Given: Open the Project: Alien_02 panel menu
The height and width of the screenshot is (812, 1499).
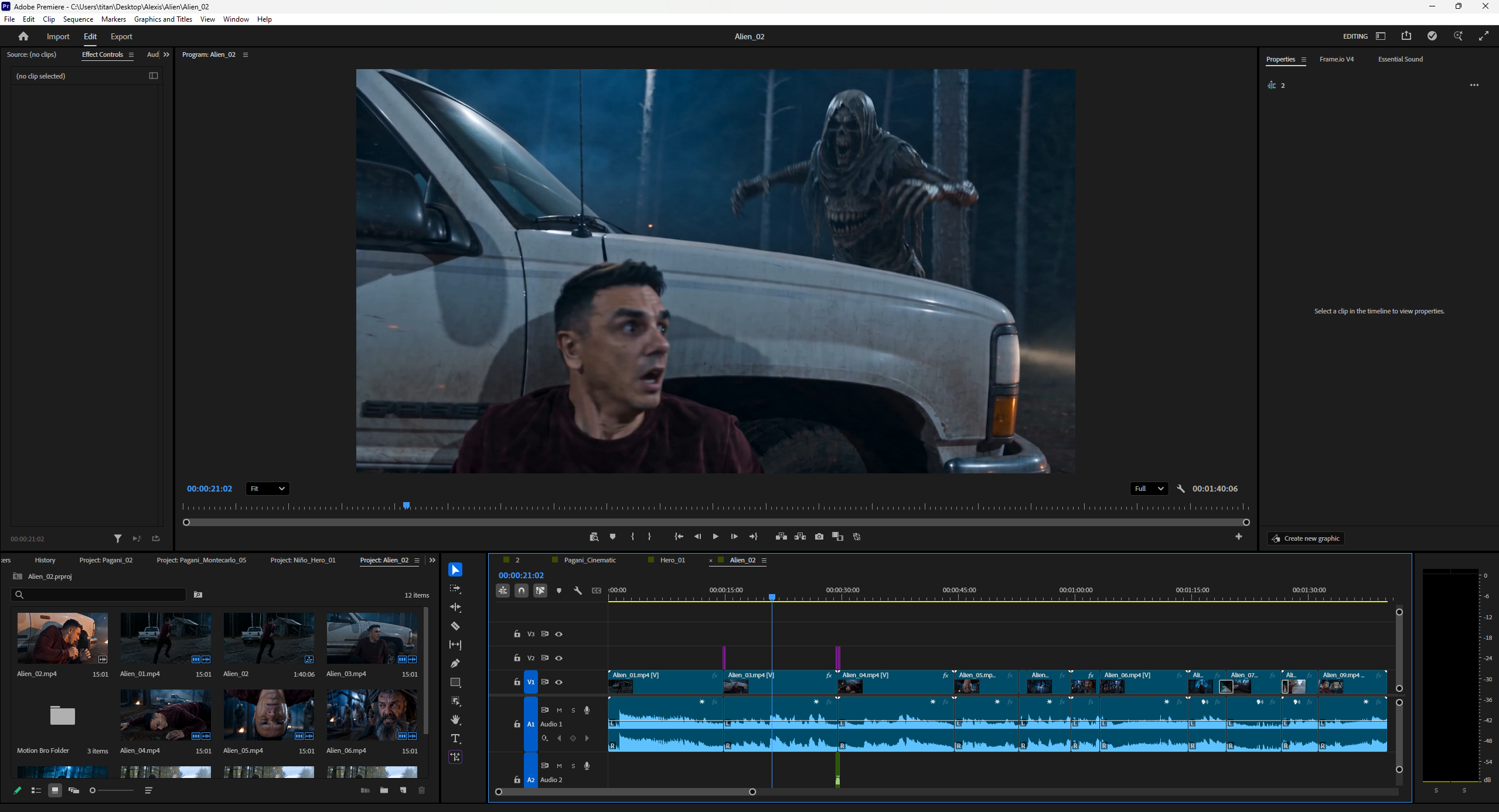Looking at the screenshot, I should pos(417,560).
